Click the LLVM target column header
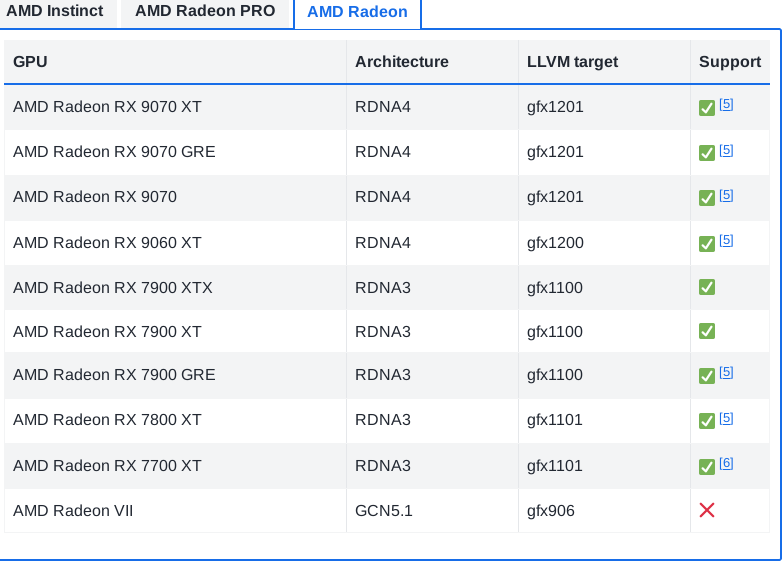The image size is (784, 576). 604,62
